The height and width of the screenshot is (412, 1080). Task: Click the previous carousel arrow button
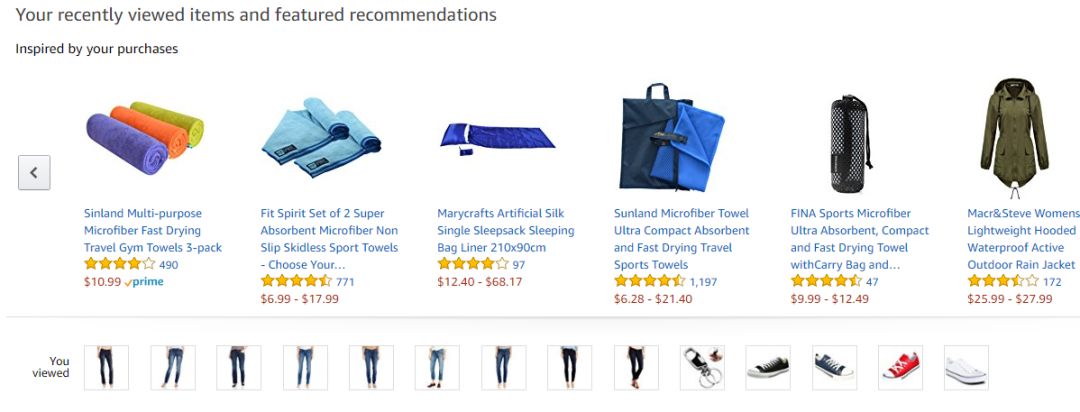[34, 172]
